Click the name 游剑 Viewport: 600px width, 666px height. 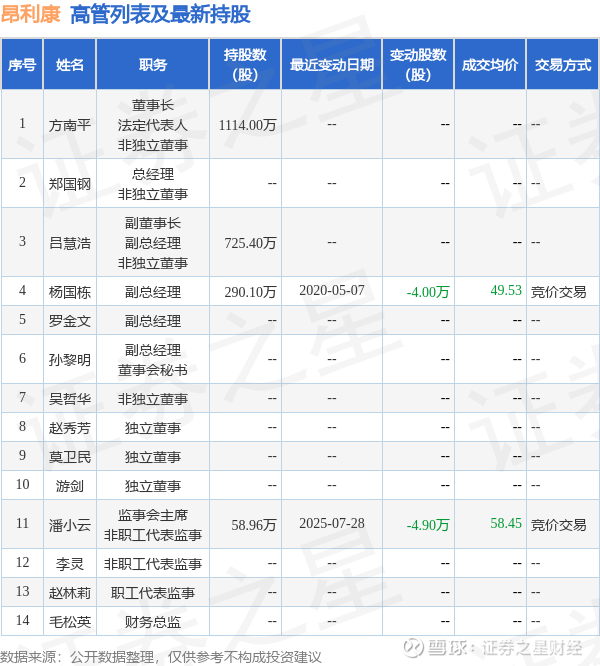70,485
